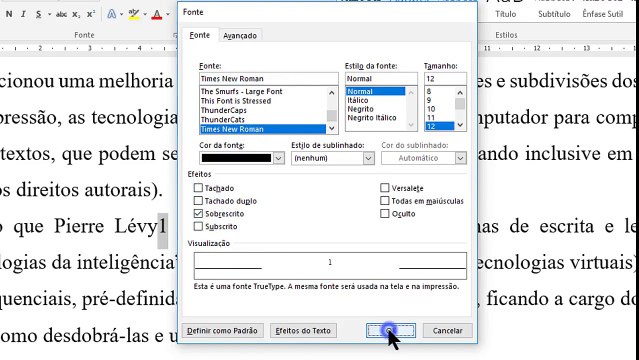
Task: Select Times New Roman in font list
Action: coord(262,129)
